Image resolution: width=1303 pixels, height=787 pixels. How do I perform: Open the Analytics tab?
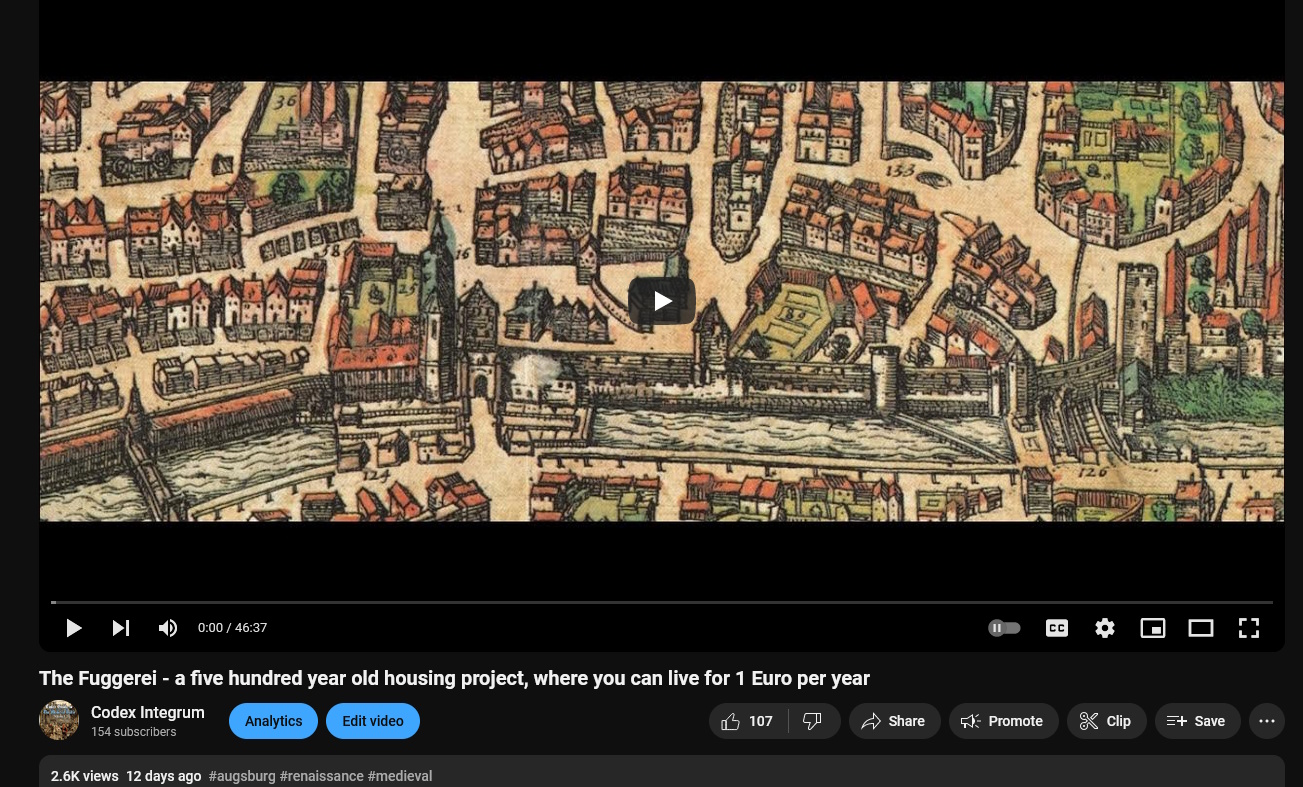273,721
